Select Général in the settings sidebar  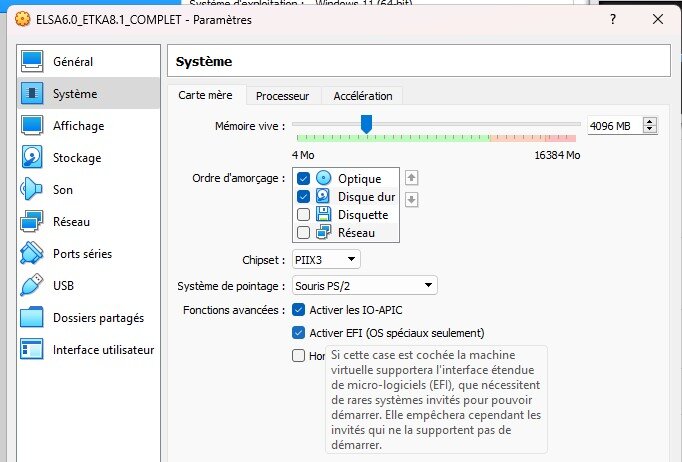point(73,62)
